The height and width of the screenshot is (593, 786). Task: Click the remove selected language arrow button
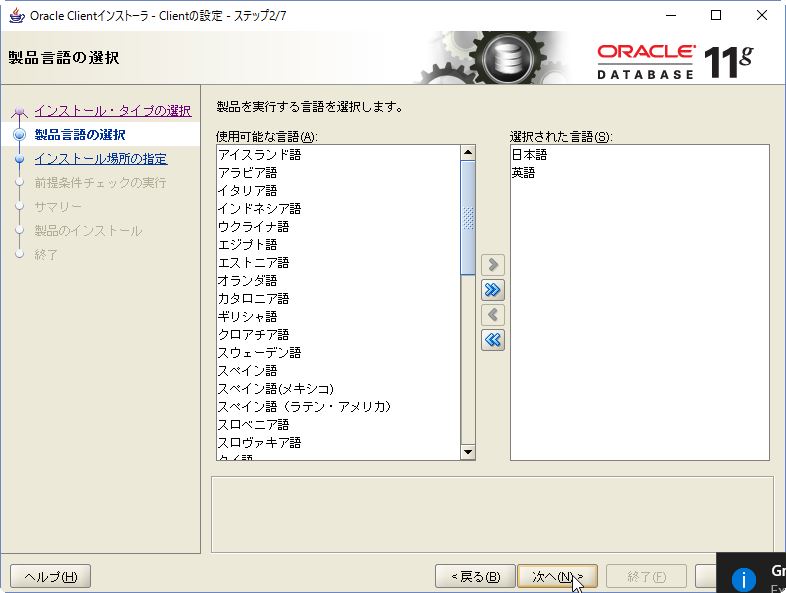[493, 315]
